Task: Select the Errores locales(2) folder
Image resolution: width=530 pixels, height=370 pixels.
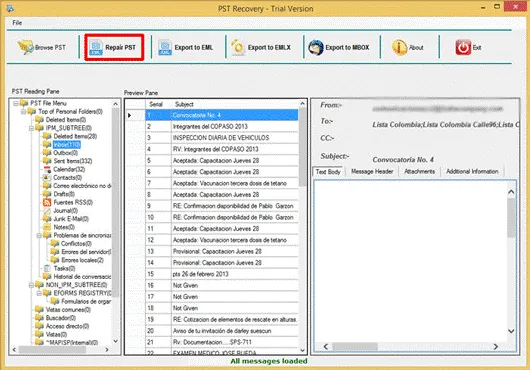Action: coord(82,260)
